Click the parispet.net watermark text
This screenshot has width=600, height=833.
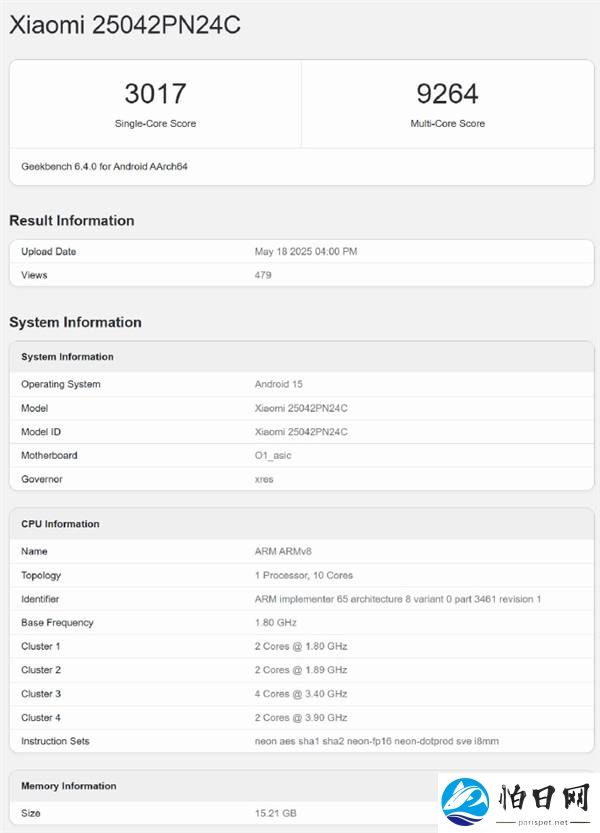tap(543, 822)
